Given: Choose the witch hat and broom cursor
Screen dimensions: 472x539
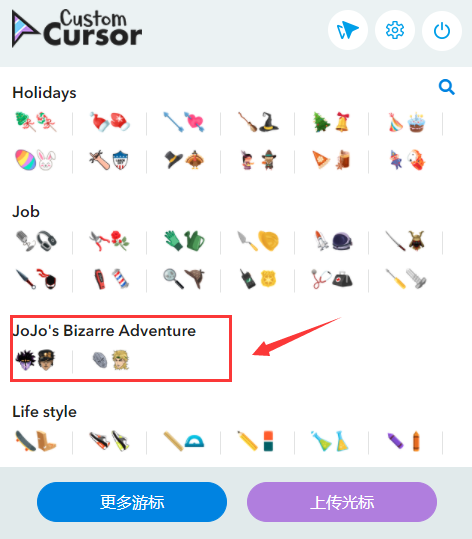Looking at the screenshot, I should click(258, 122).
